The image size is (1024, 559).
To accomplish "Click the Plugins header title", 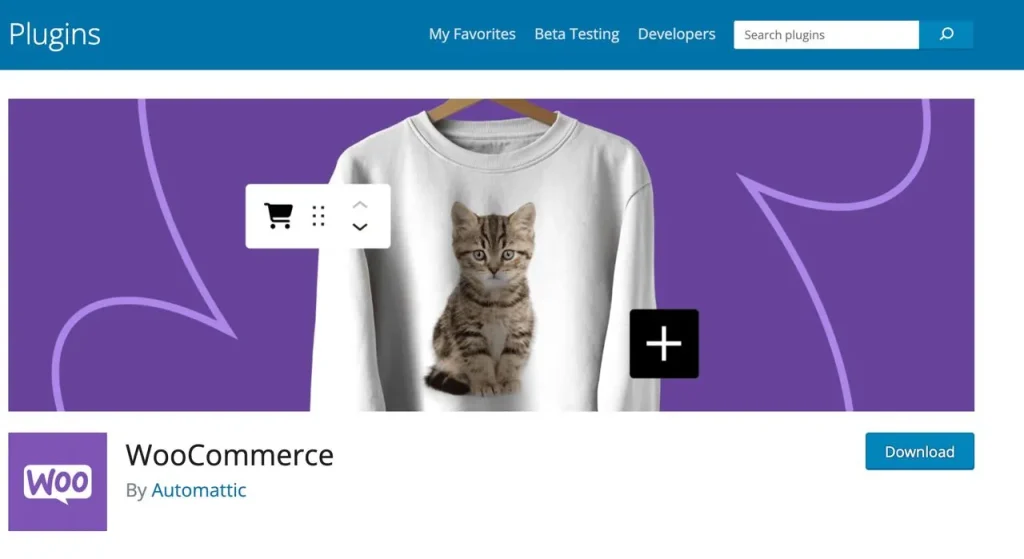I will (x=55, y=35).
